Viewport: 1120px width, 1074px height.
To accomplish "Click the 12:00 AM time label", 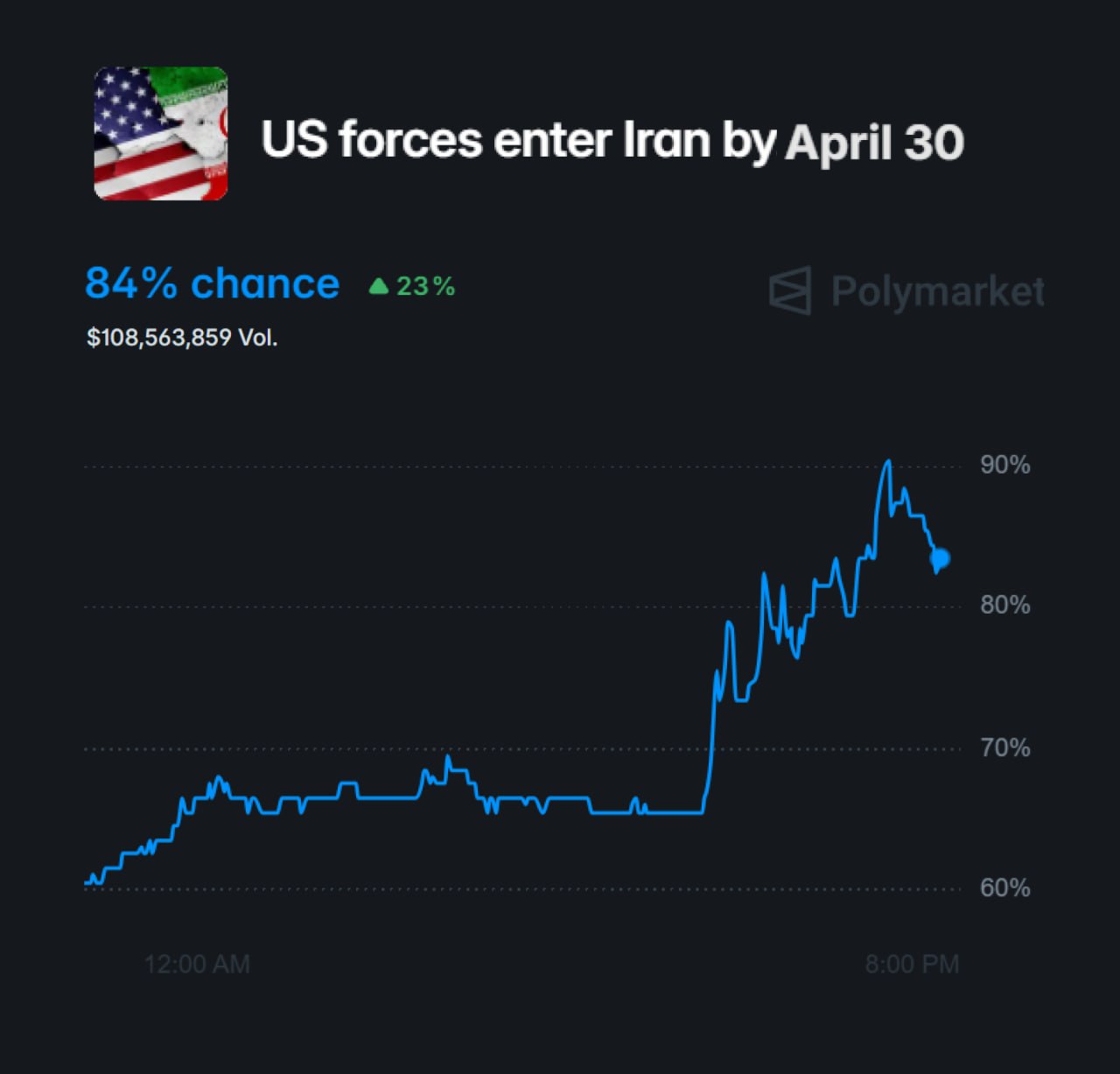I will (x=197, y=965).
